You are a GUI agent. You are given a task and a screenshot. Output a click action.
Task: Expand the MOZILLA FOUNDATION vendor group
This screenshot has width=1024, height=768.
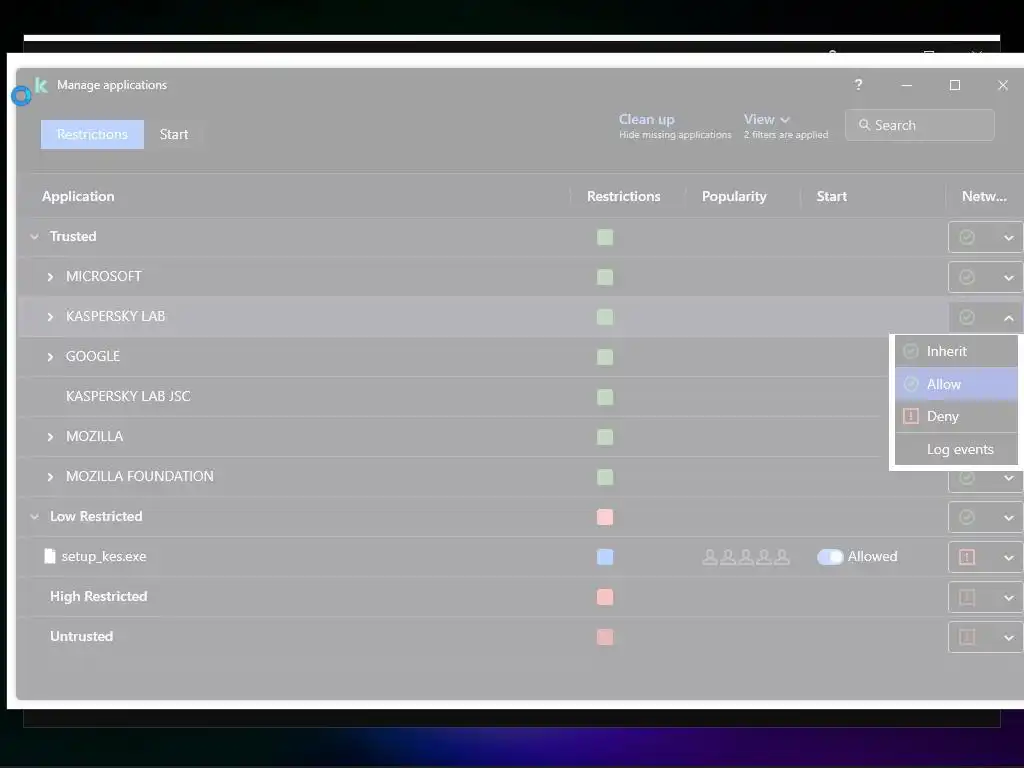50,477
